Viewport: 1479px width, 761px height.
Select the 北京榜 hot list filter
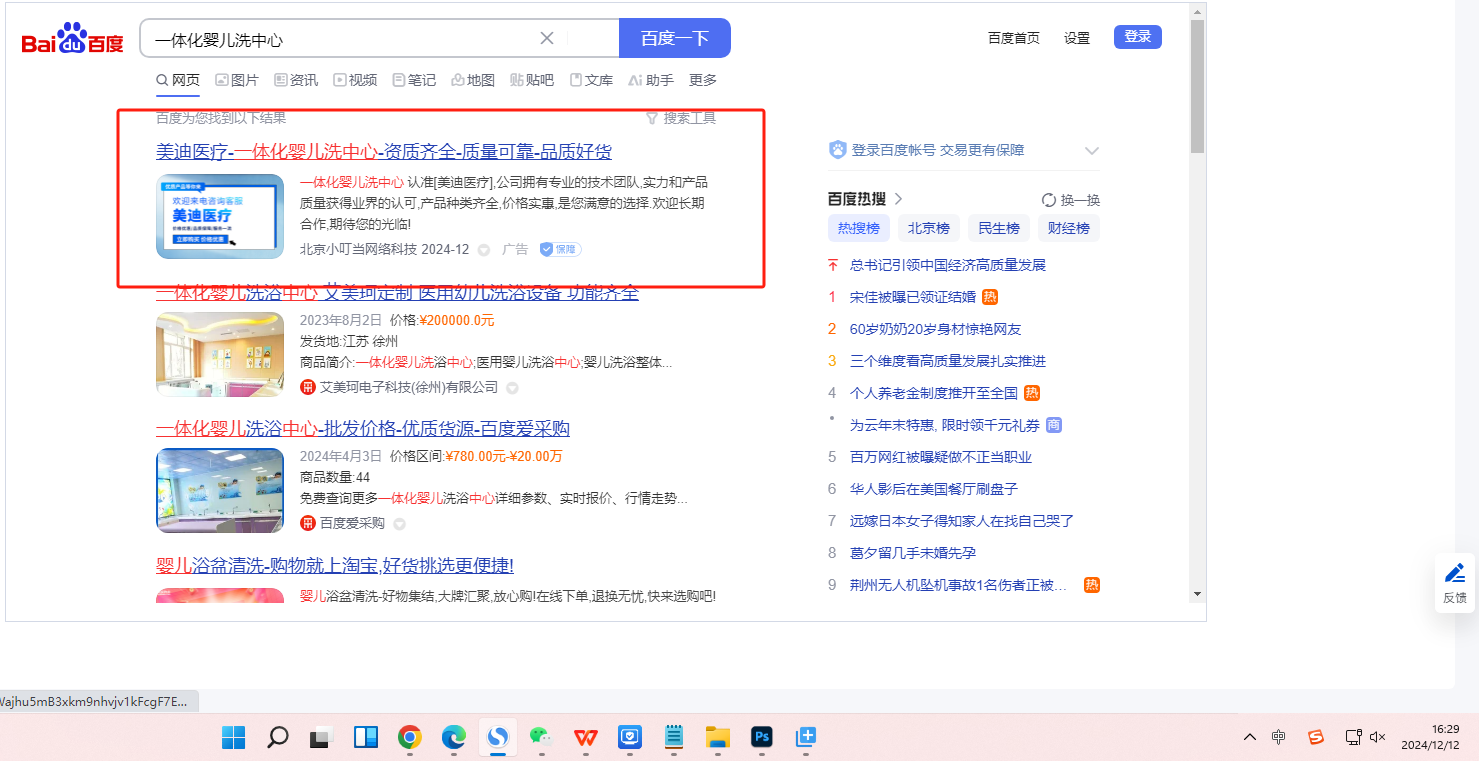click(x=928, y=228)
